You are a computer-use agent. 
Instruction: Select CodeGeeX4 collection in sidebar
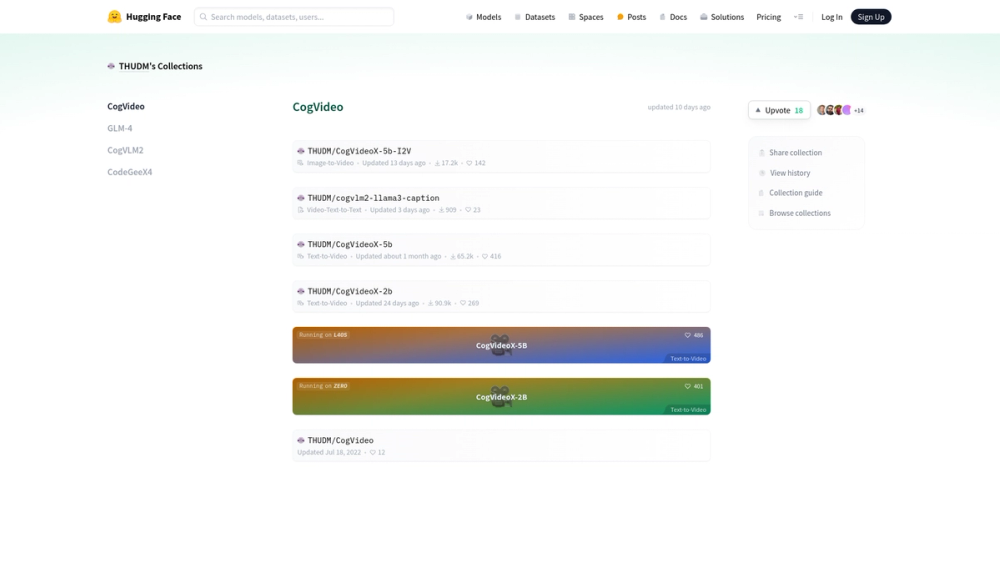point(129,172)
